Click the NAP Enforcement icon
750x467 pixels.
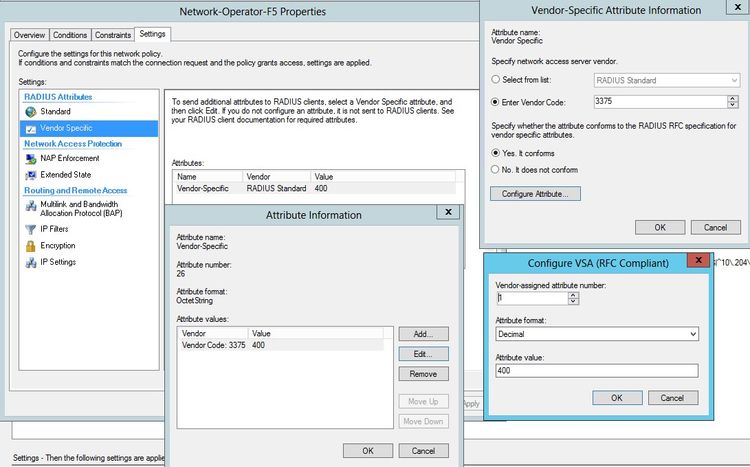point(31,158)
